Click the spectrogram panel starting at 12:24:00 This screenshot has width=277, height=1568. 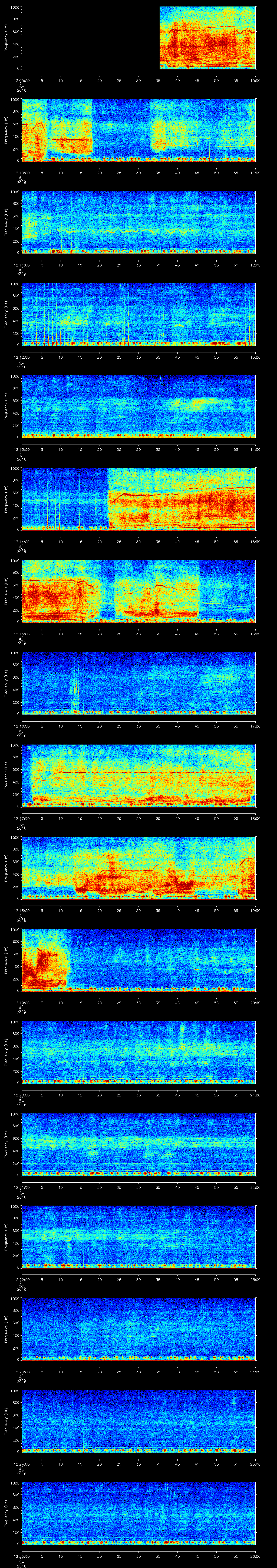pos(139,1421)
